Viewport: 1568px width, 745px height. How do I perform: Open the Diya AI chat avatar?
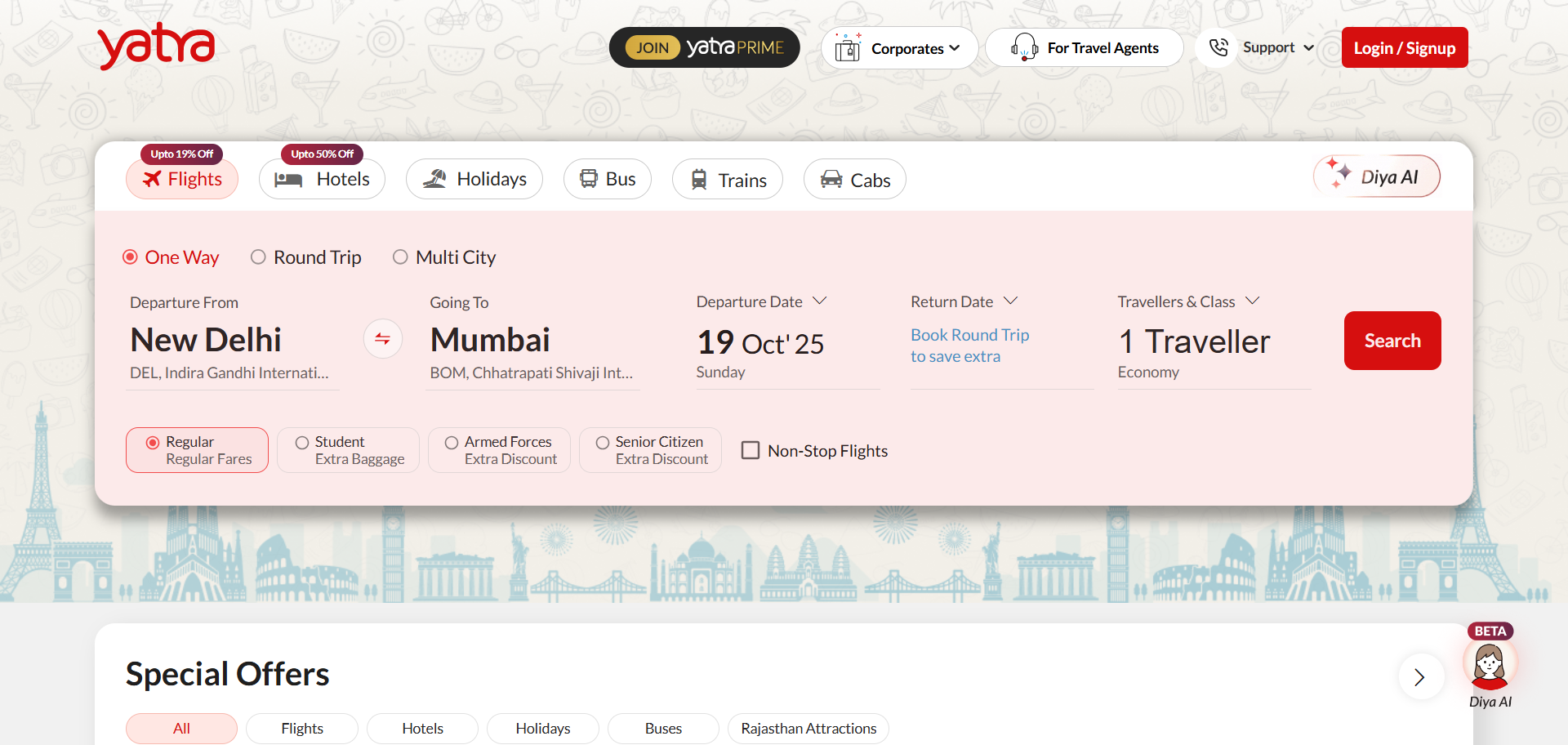[1489, 665]
